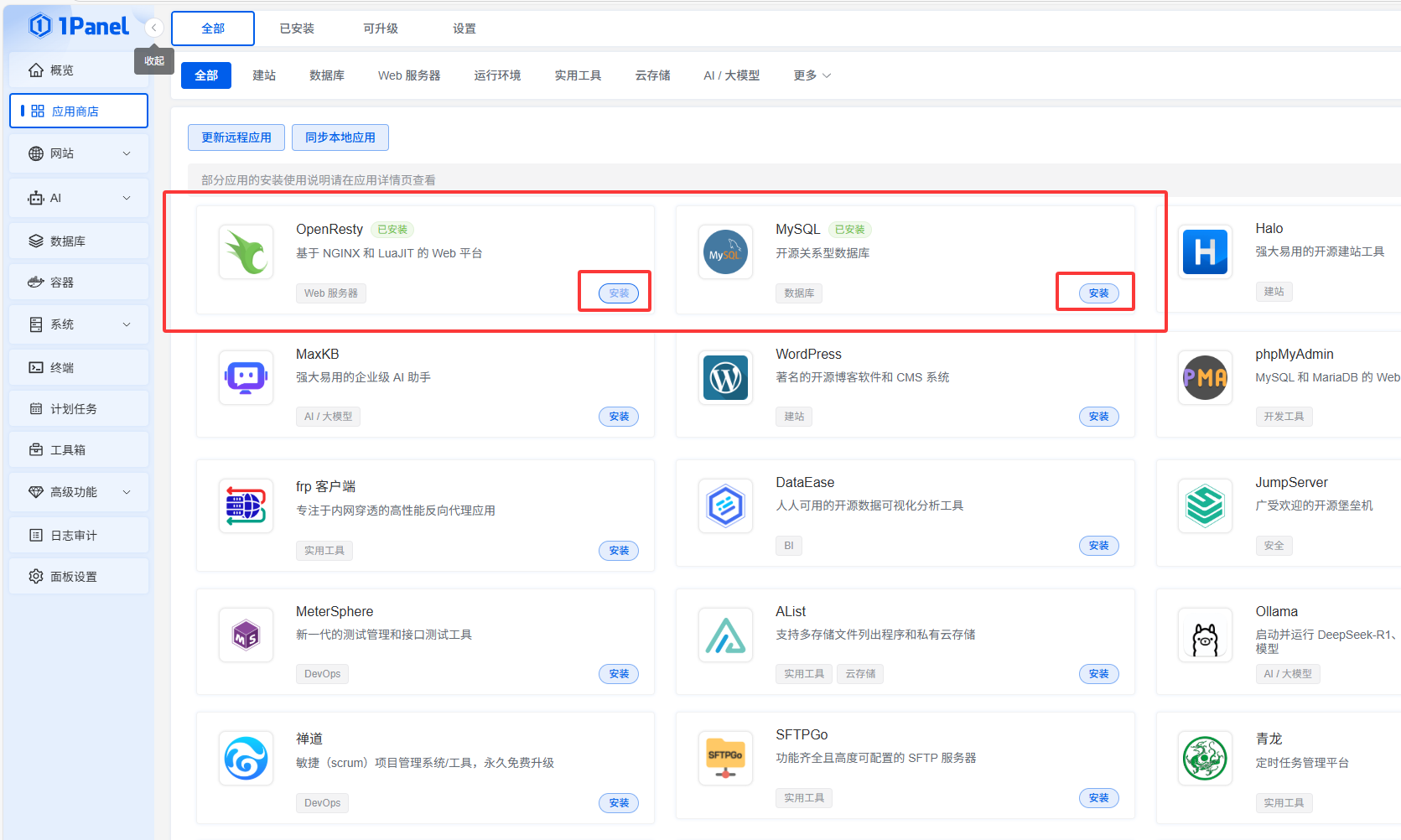Image resolution: width=1401 pixels, height=840 pixels.
Task: Collapse the sidebar with the arrow button
Action: [x=153, y=28]
